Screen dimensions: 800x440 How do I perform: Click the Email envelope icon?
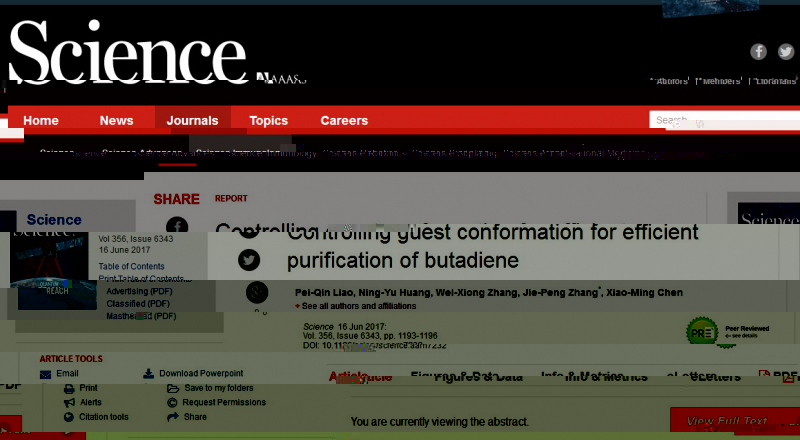click(45, 374)
